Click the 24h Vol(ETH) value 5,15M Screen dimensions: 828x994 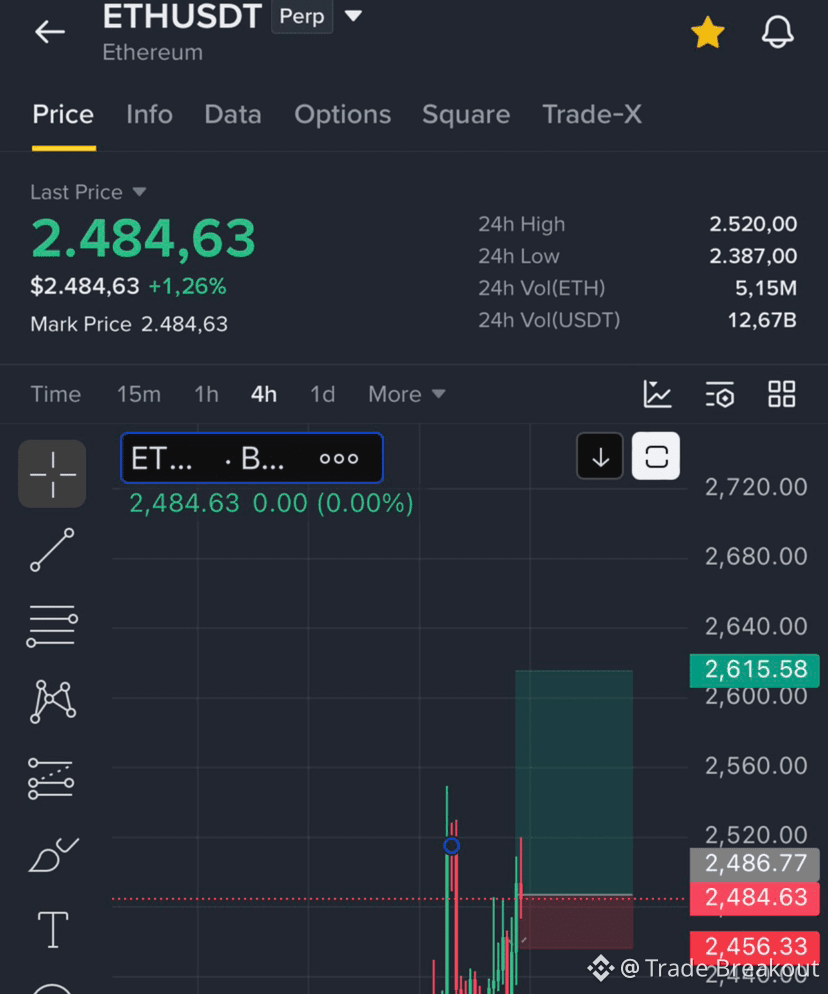[x=766, y=288]
